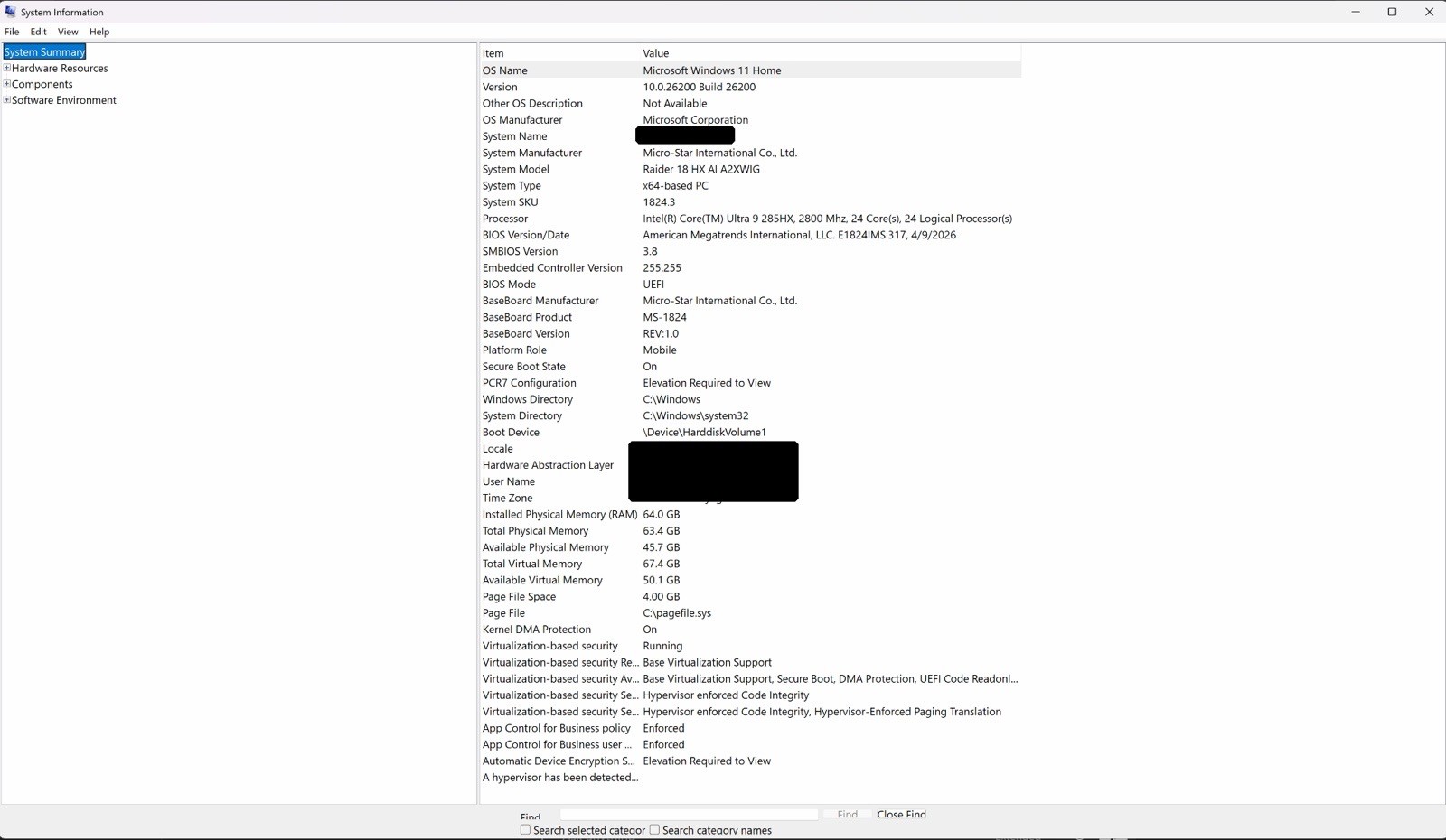Click into the Find what text field
The height and width of the screenshot is (840, 1446).
[x=689, y=815]
